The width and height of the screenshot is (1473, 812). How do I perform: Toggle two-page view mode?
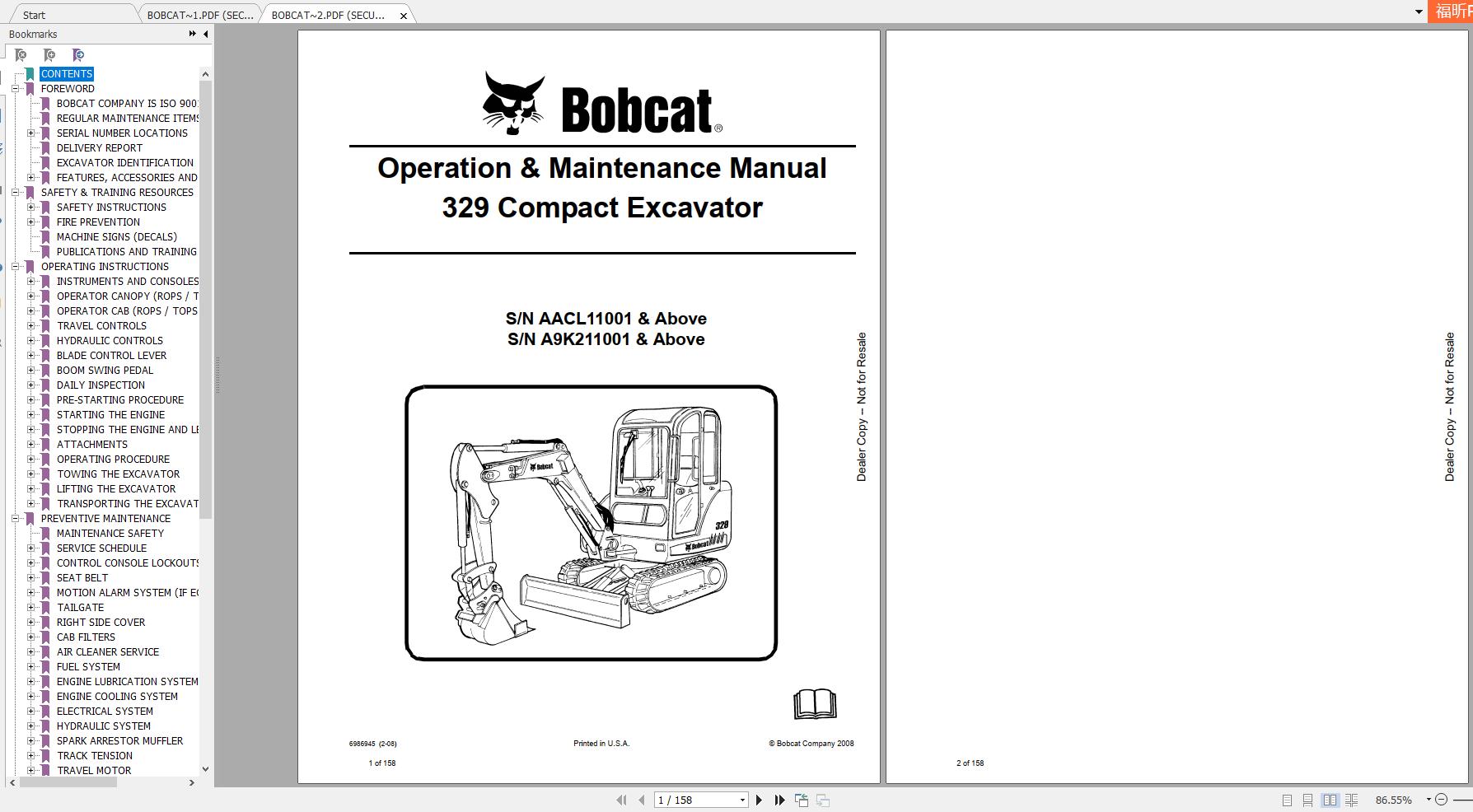pyautogui.click(x=1330, y=799)
